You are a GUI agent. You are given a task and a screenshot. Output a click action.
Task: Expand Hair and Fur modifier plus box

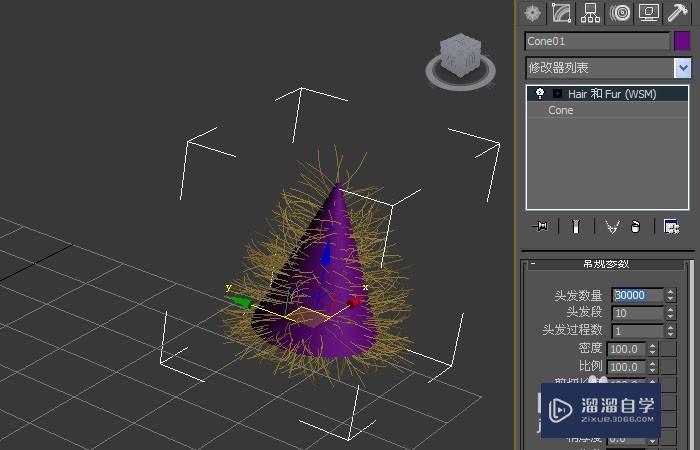(x=557, y=93)
